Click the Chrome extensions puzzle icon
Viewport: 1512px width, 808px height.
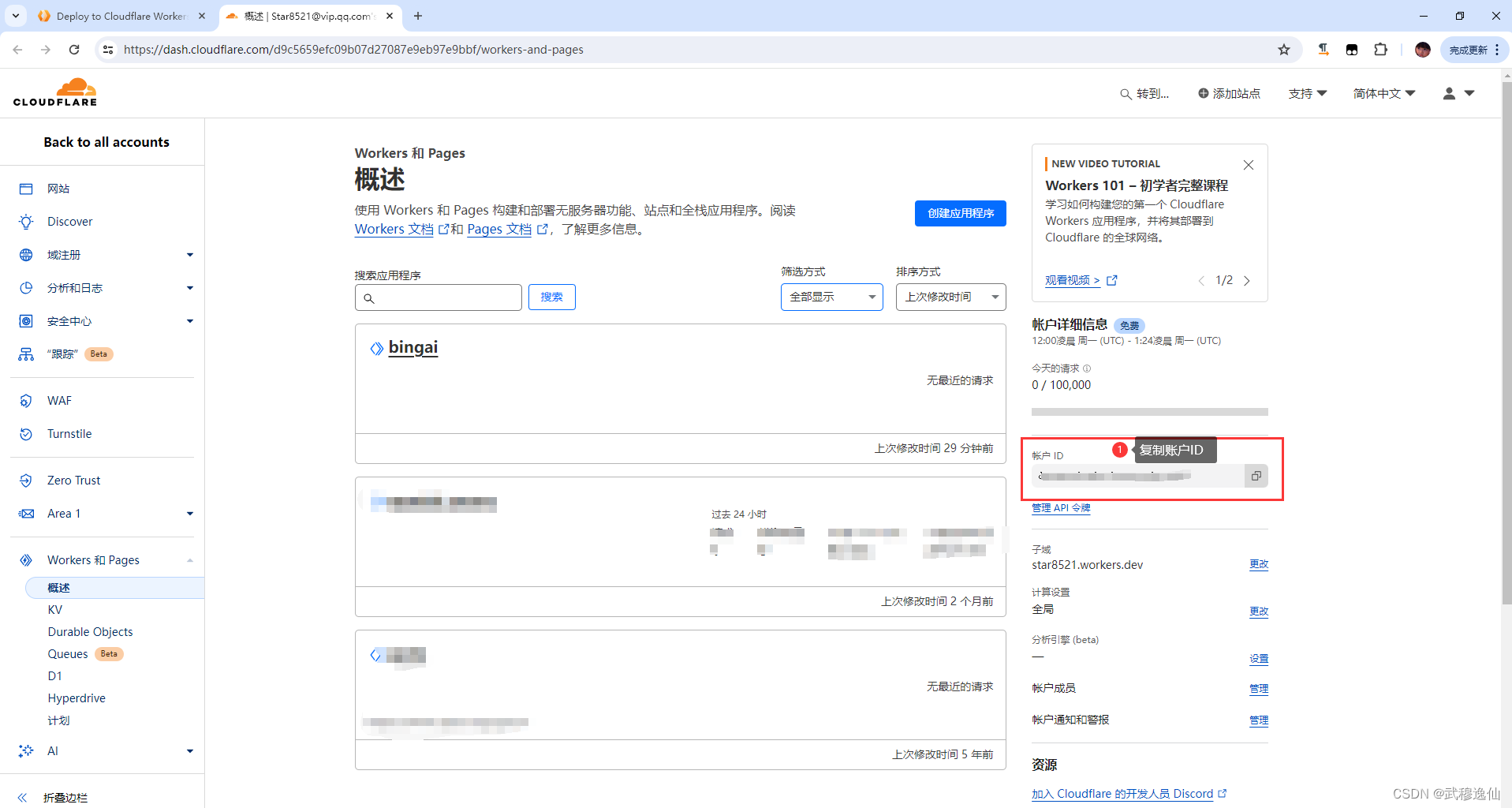[1380, 49]
